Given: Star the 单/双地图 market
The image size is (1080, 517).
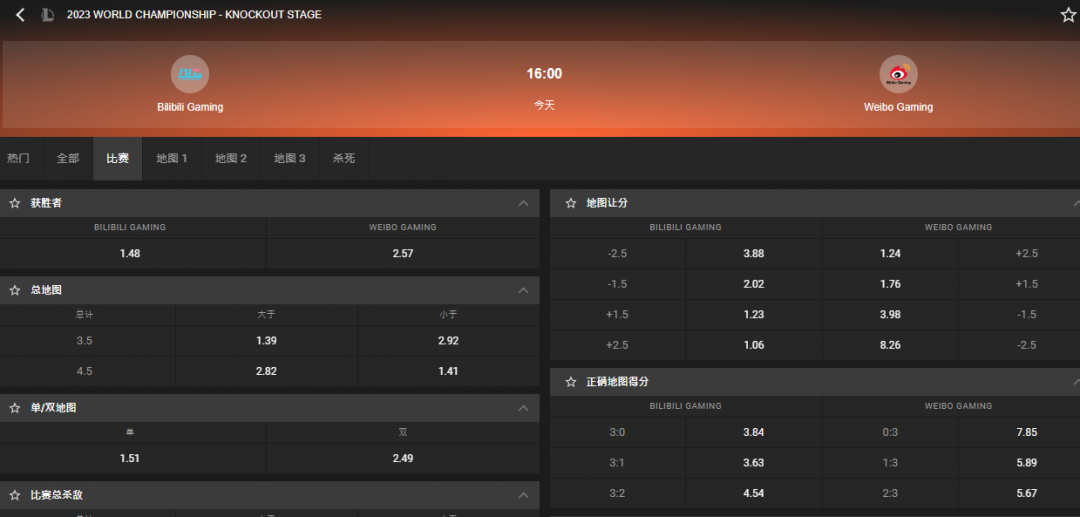Looking at the screenshot, I should tap(14, 408).
